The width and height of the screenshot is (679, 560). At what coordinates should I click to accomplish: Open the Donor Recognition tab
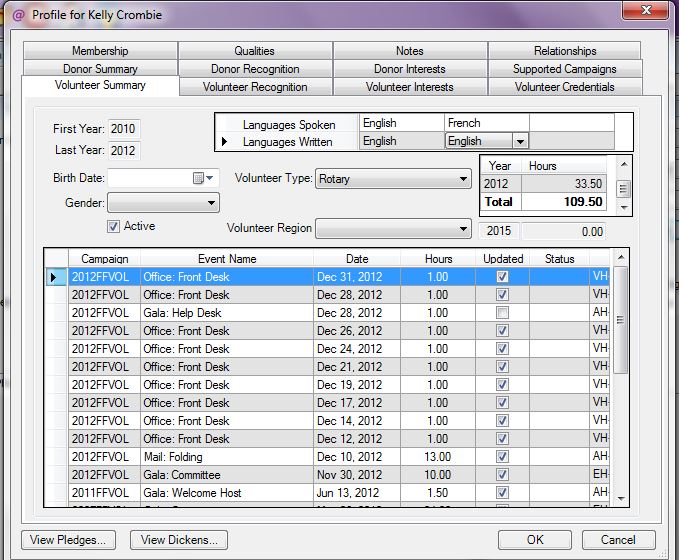[x=255, y=69]
